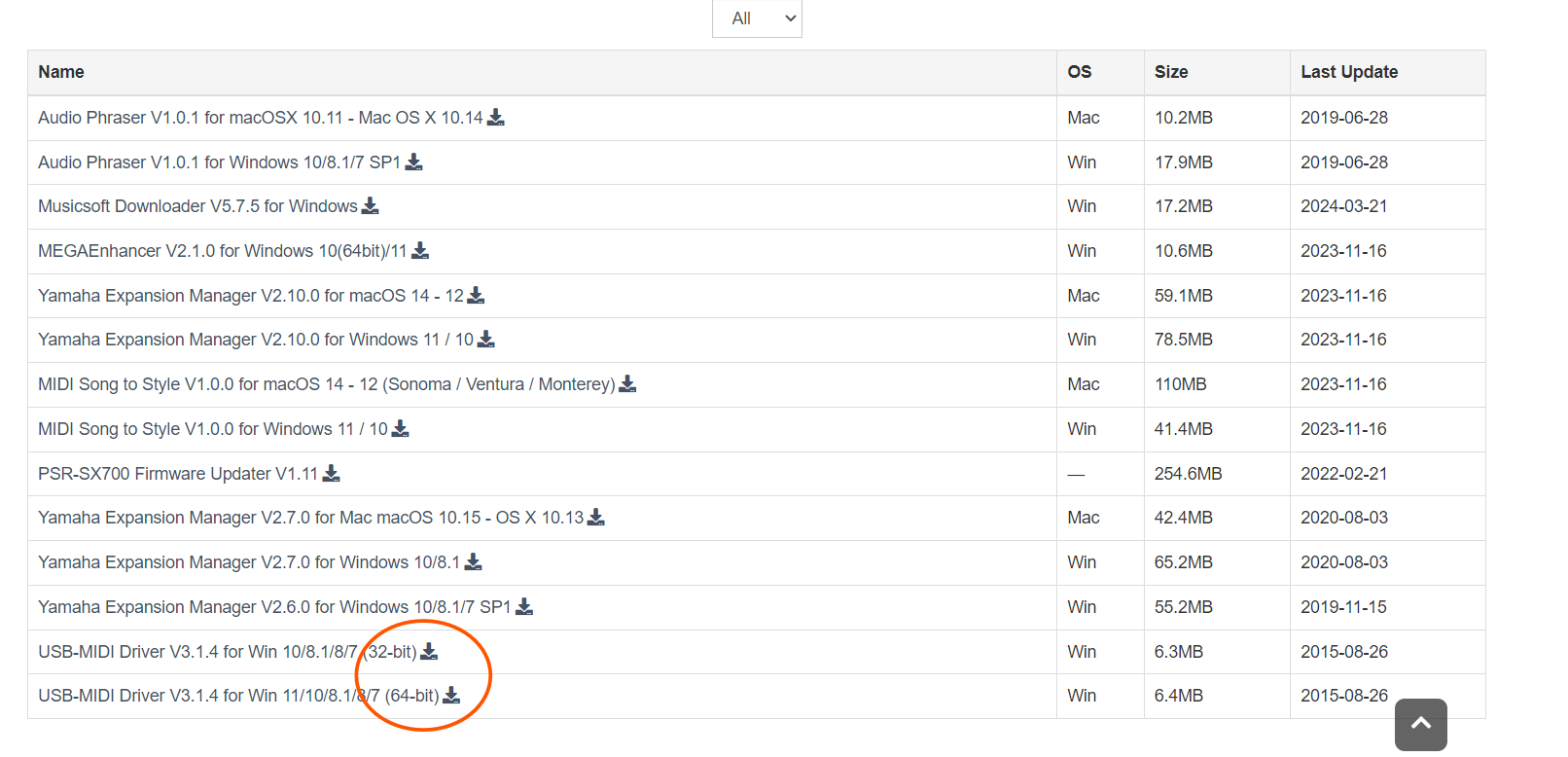Click download icon beside MEGAEnhancer V2.1.0
The height and width of the screenshot is (757, 1568).
coord(420,250)
